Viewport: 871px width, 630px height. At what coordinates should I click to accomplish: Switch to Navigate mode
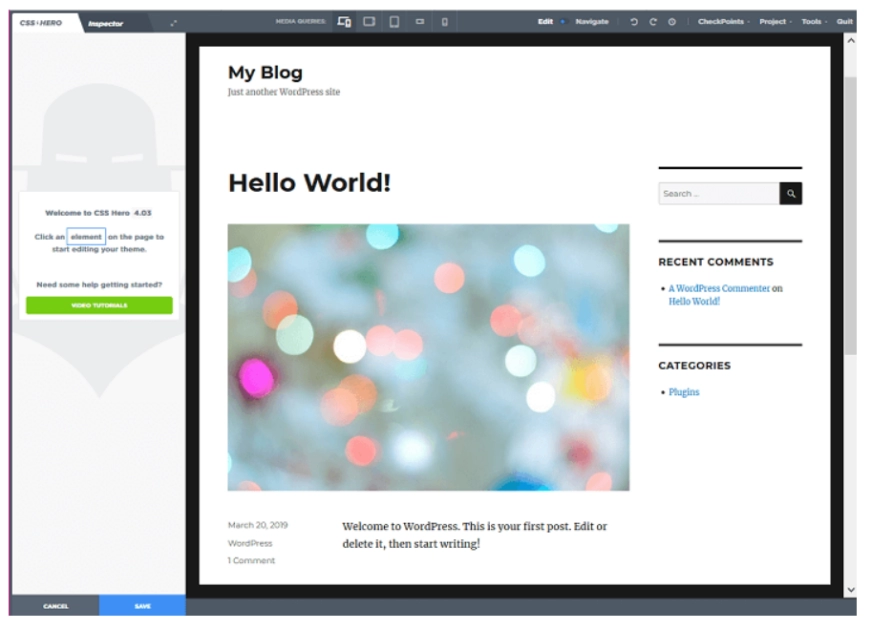591,22
